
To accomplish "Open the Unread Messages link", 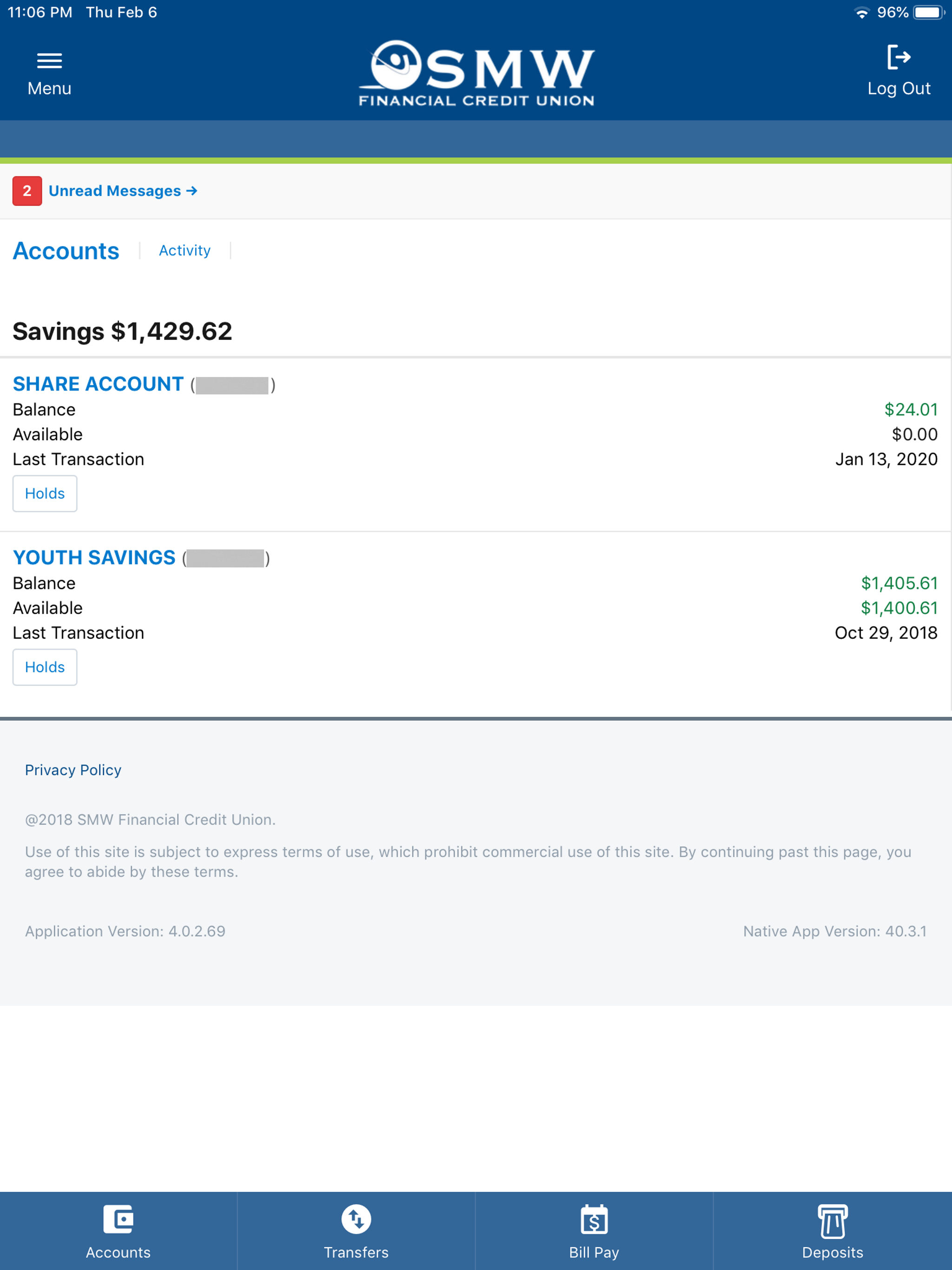I will coord(123,191).
